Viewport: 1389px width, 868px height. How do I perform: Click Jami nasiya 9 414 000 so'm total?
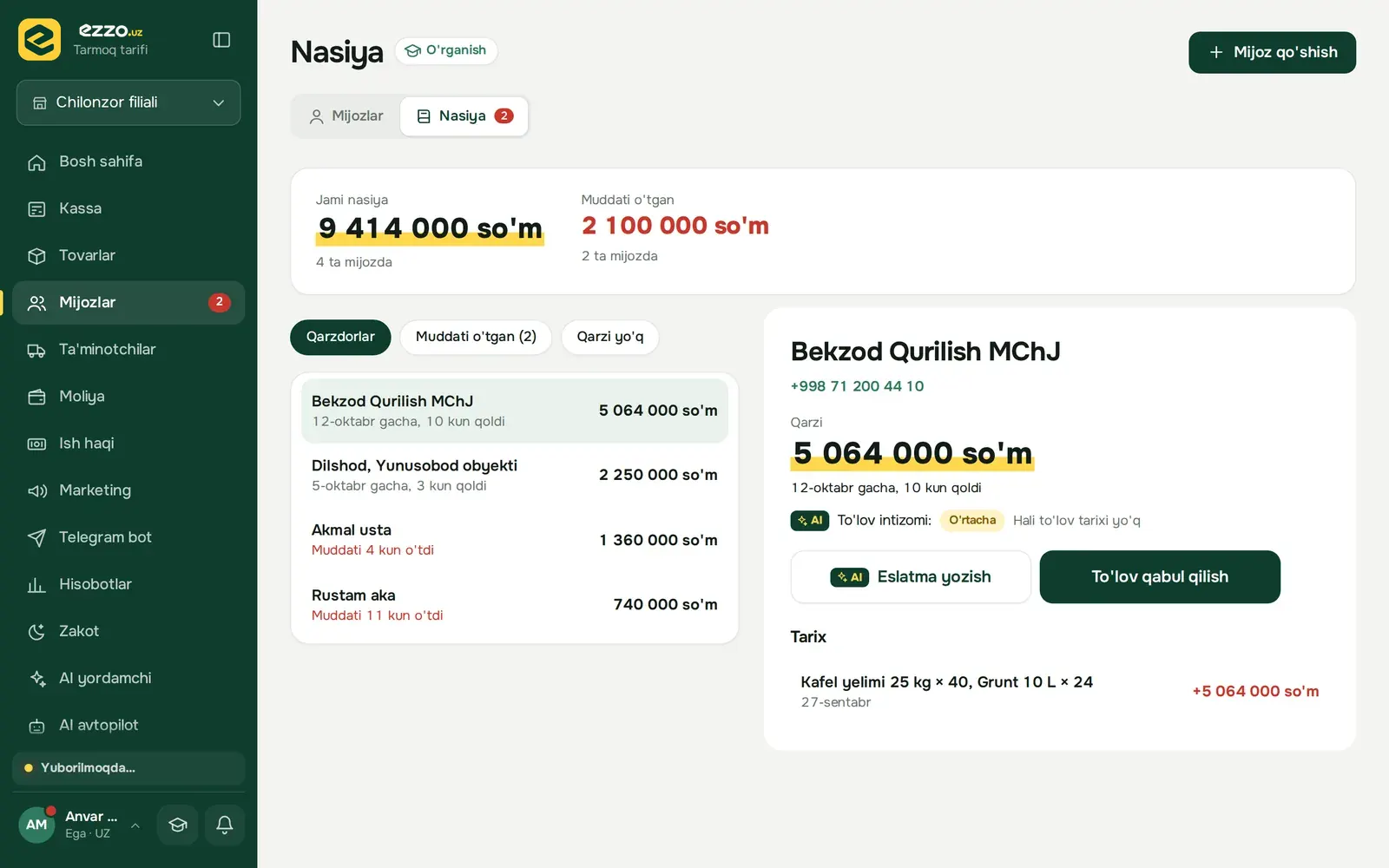click(x=430, y=228)
